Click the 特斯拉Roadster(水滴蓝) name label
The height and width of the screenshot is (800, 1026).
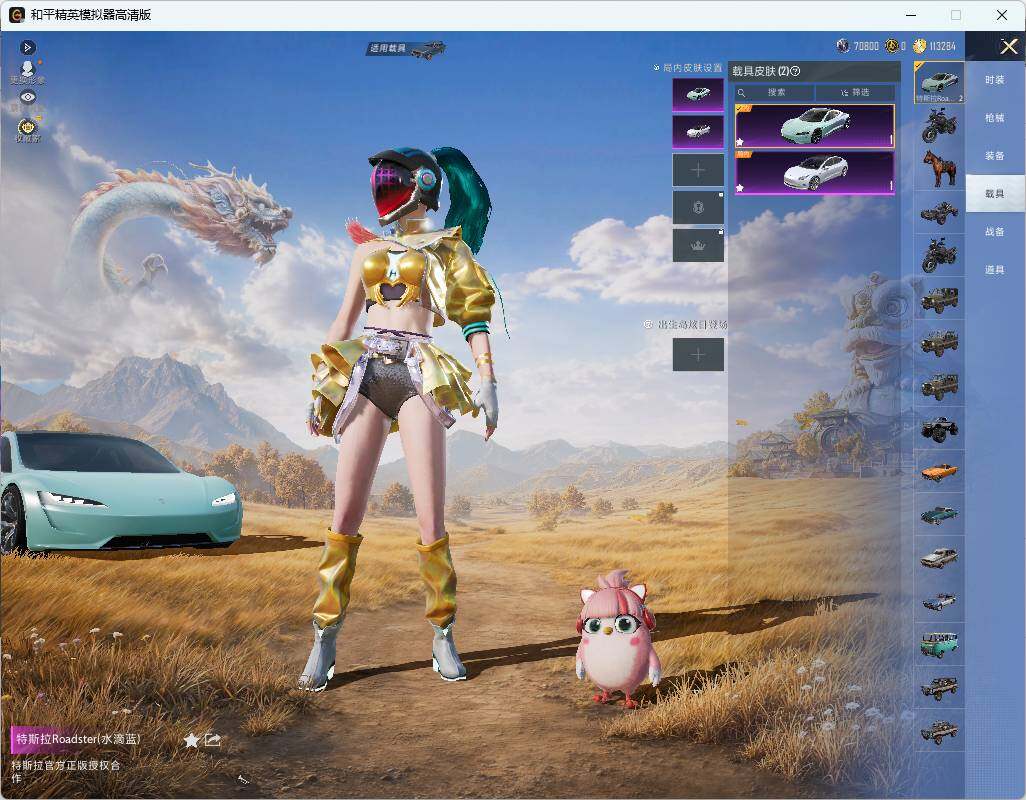point(78,739)
